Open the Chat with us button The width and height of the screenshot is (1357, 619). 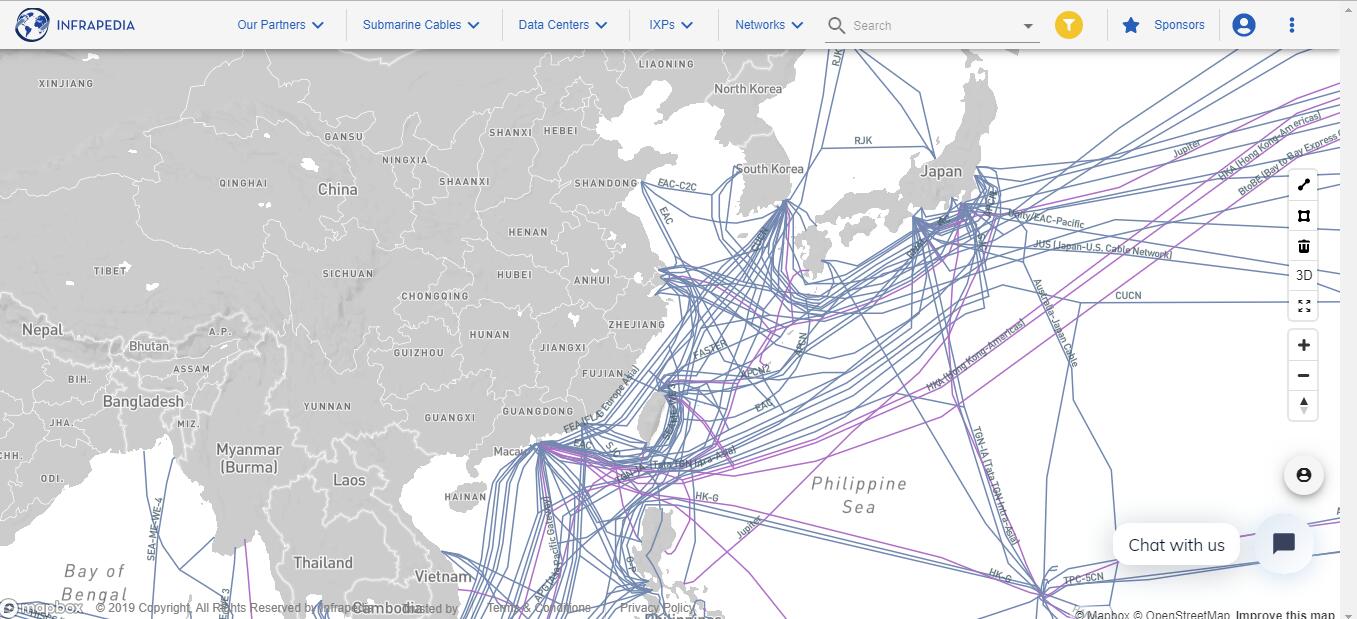pyautogui.click(x=1283, y=544)
